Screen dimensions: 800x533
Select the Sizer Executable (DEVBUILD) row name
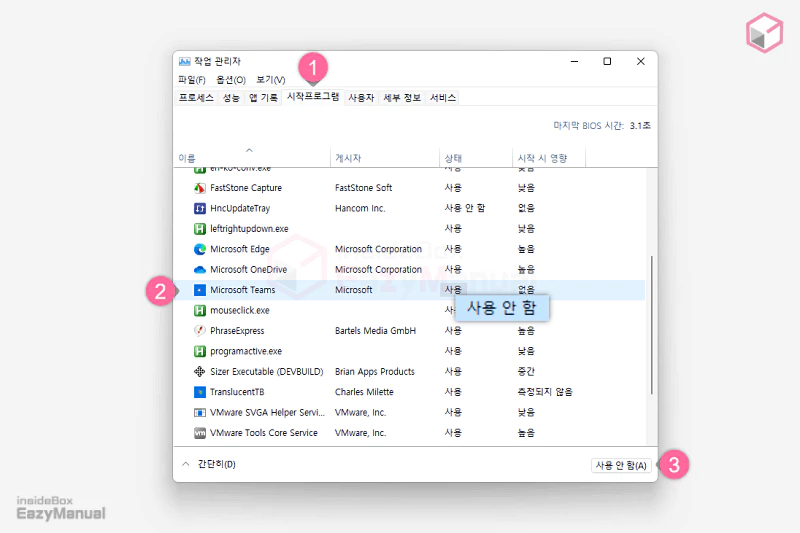point(266,372)
